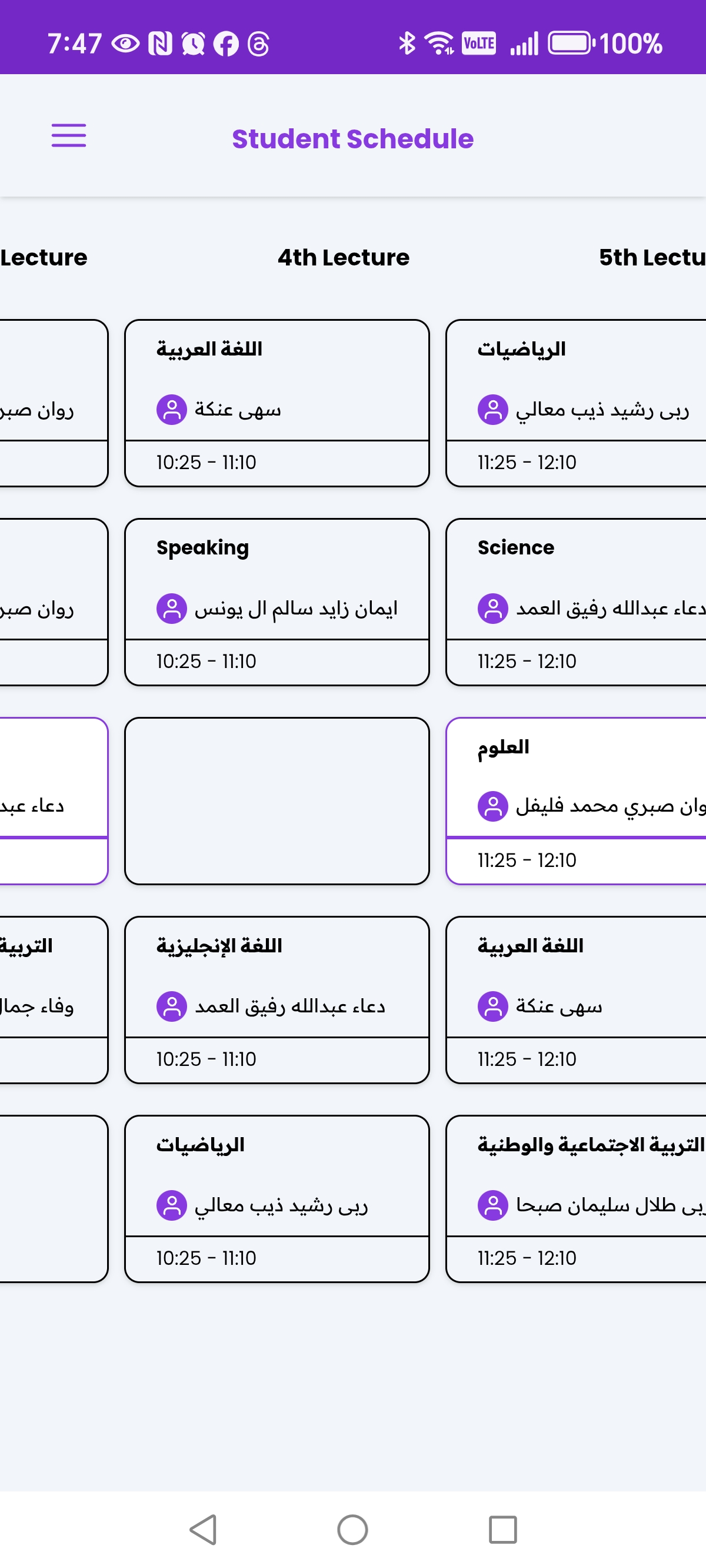Tap the avatar in the 10:25 الرياضيات card
Screen dimensions: 706x1568
point(172,1205)
